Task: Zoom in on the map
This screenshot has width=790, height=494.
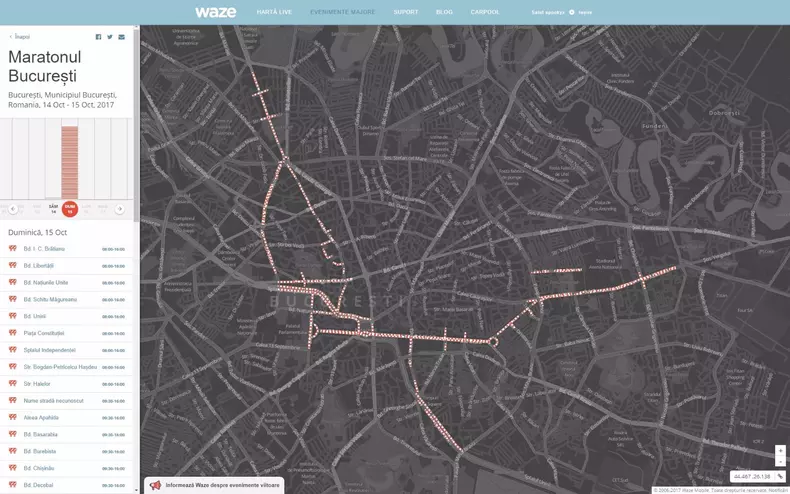Action: [780, 450]
